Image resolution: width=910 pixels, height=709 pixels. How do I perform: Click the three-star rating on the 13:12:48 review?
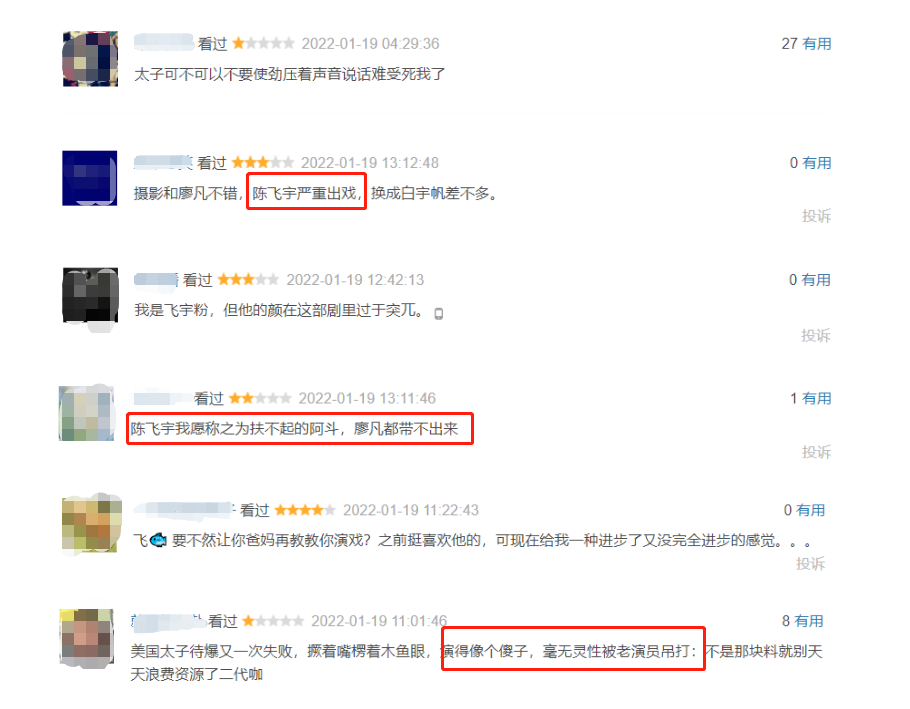pos(262,163)
